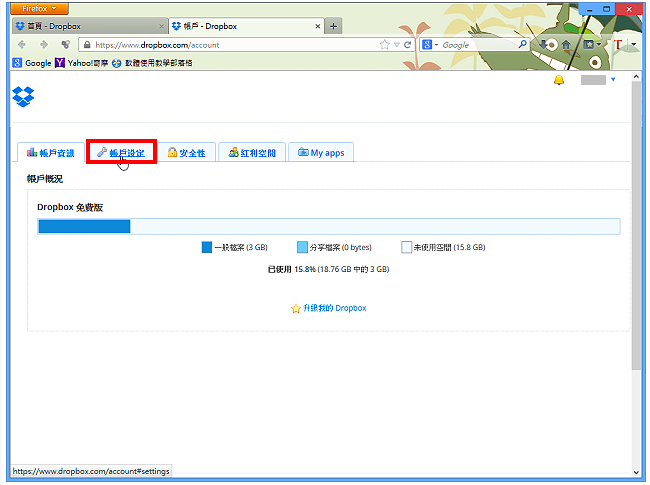The width and height of the screenshot is (650, 485).
Task: Open the 帳戶資訊 tab
Action: (x=51, y=153)
